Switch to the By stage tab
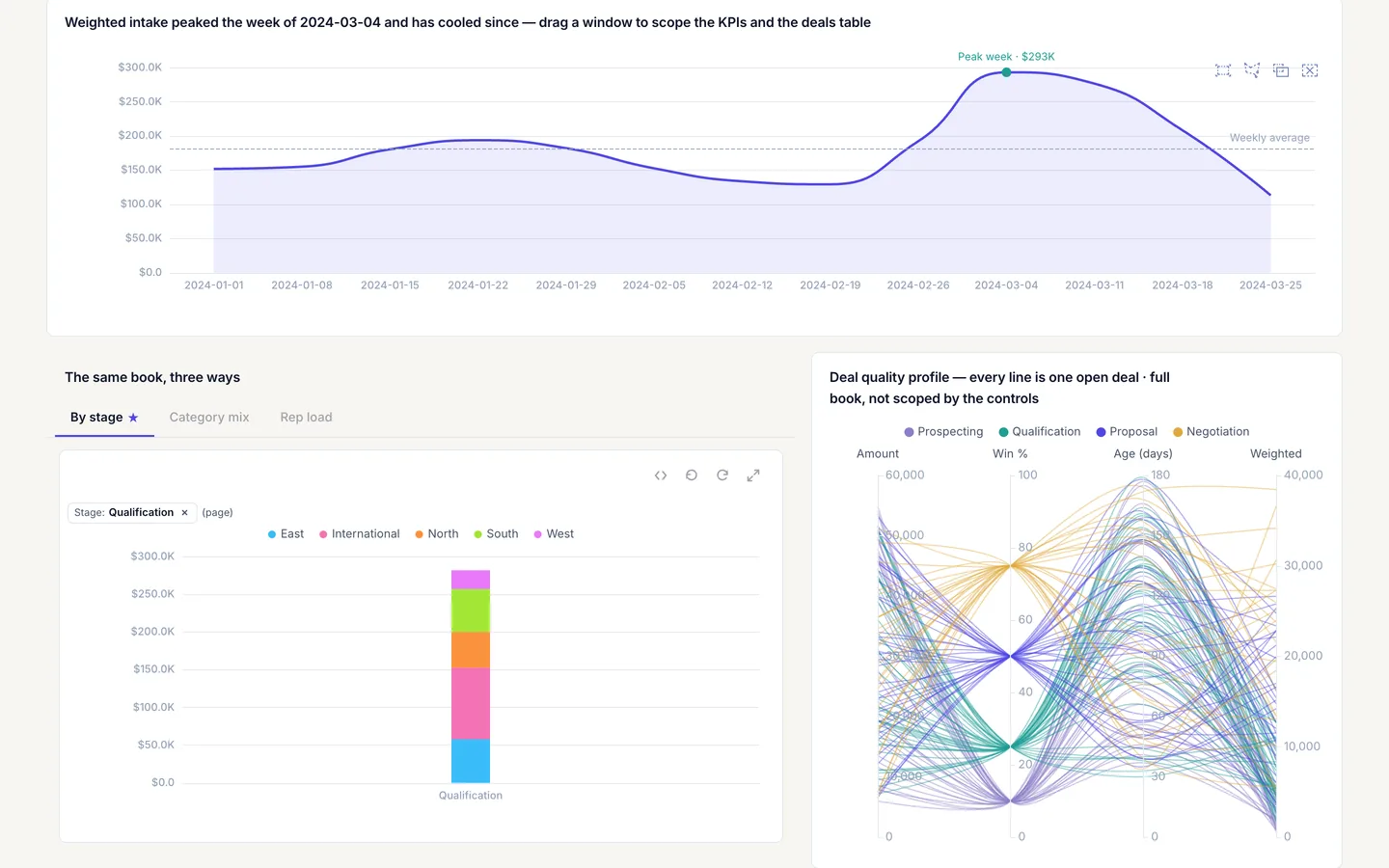The height and width of the screenshot is (868, 1389). [x=104, y=418]
